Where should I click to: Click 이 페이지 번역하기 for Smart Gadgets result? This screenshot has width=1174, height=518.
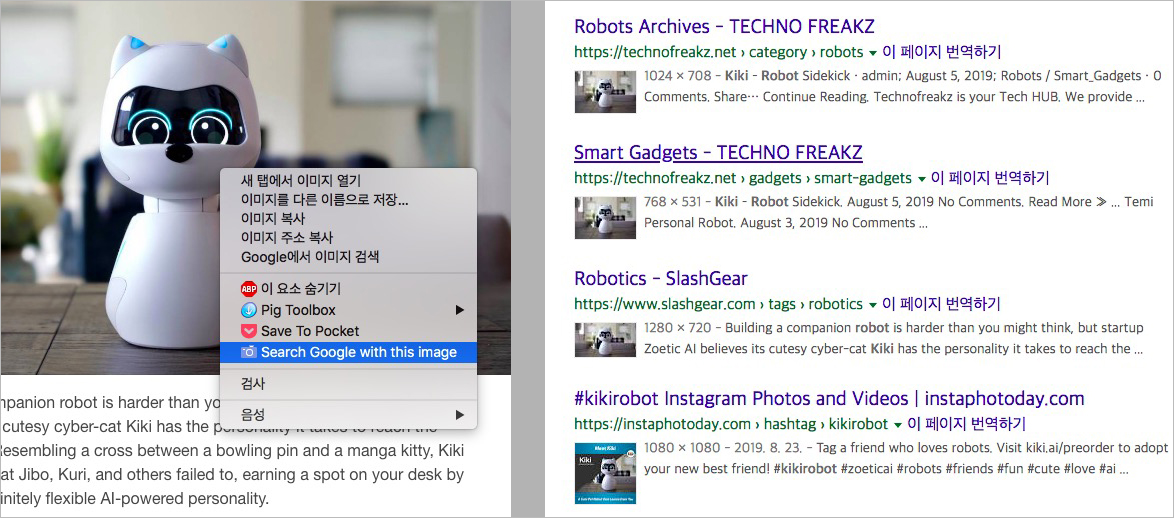coord(989,178)
